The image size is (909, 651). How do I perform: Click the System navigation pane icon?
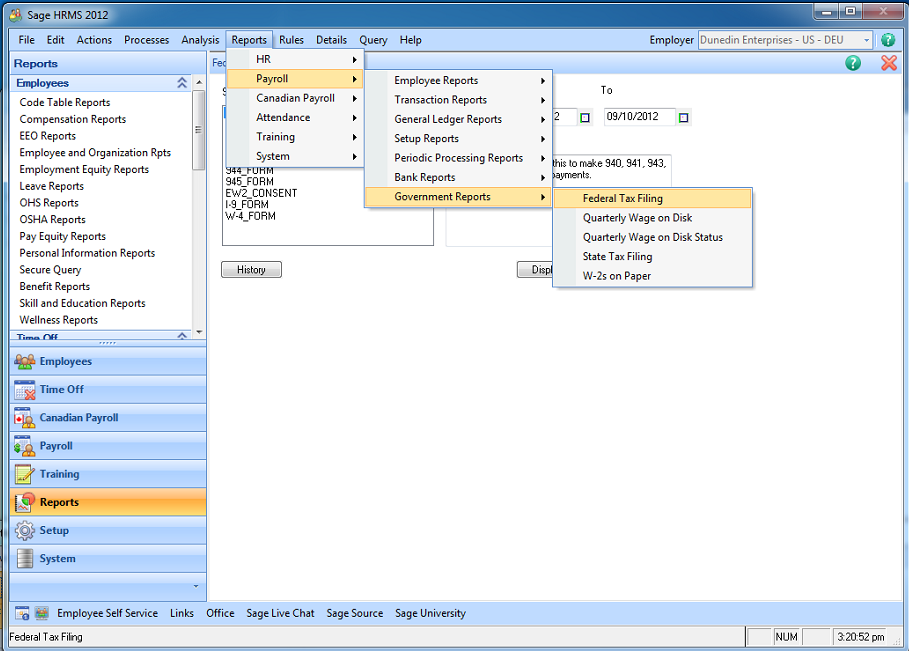[25, 559]
